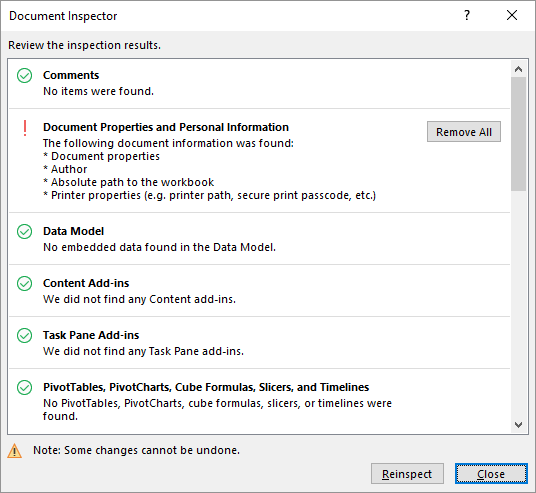
Task: Click the Document Inspector title text
Action: 63,16
